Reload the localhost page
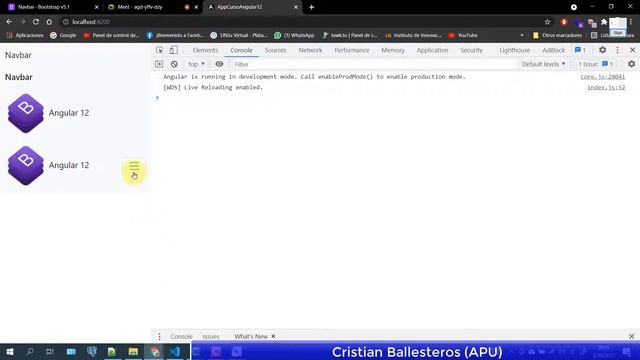The height and width of the screenshot is (360, 640). pos(36,22)
